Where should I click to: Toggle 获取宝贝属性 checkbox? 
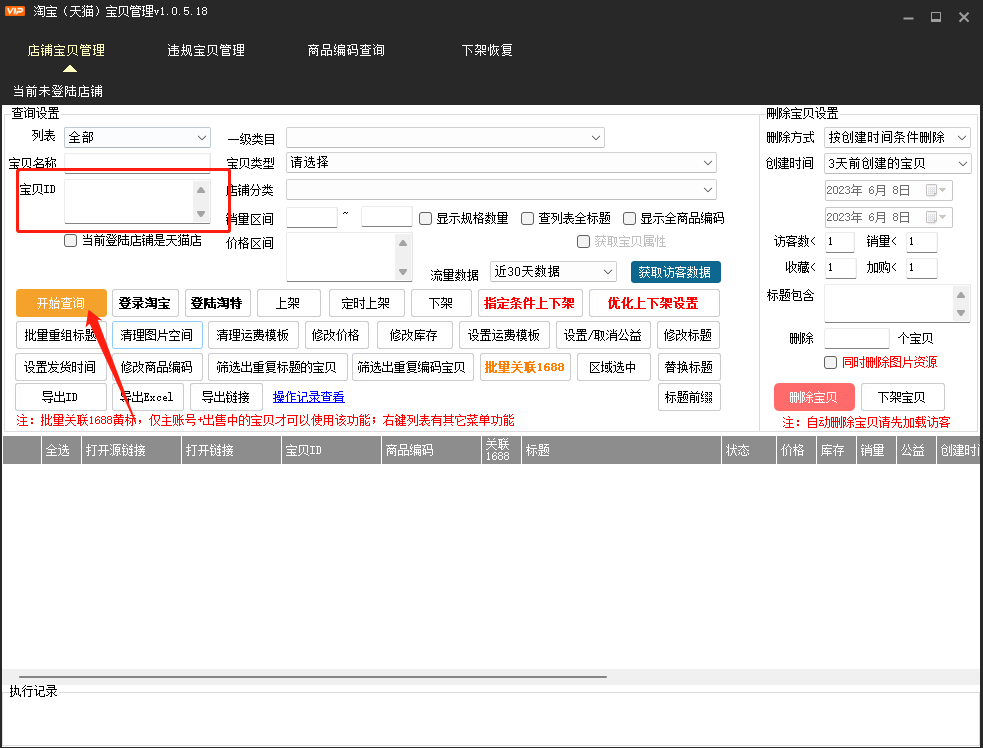(583, 241)
